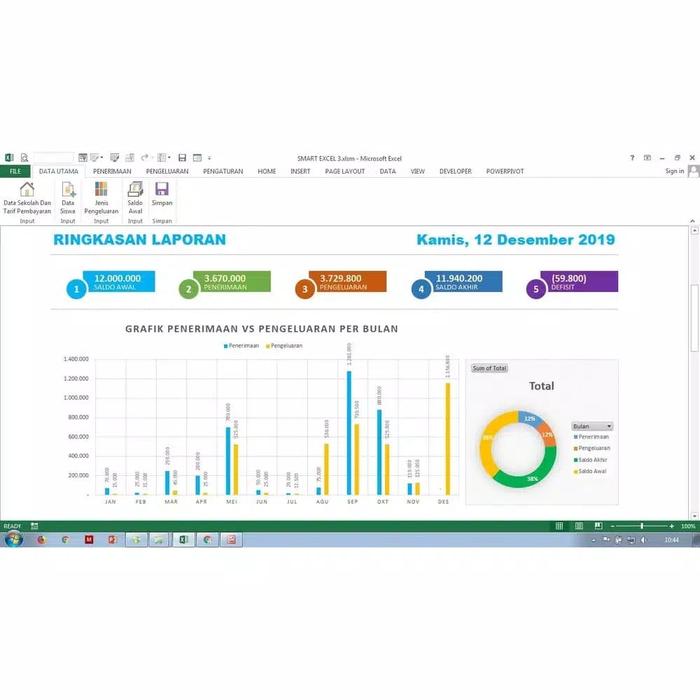Open the Windows Start button

click(13, 539)
